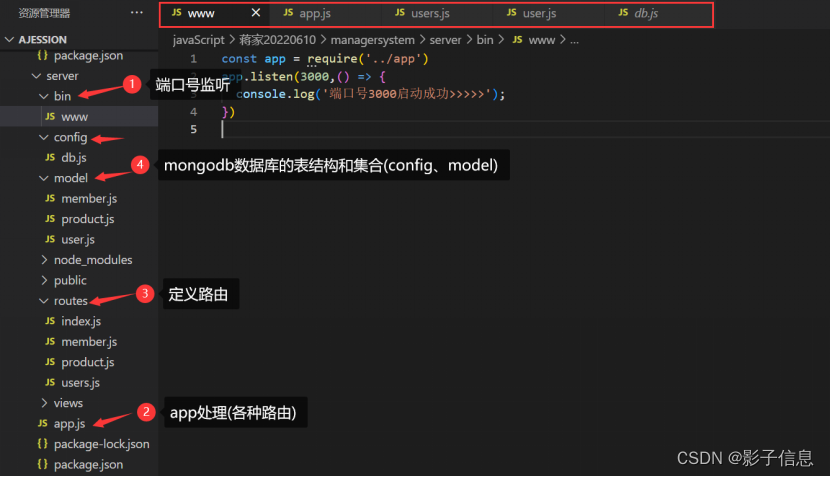Open member.js under the model folder
Screen dimensions: 830x477
pyautogui.click(x=79, y=199)
